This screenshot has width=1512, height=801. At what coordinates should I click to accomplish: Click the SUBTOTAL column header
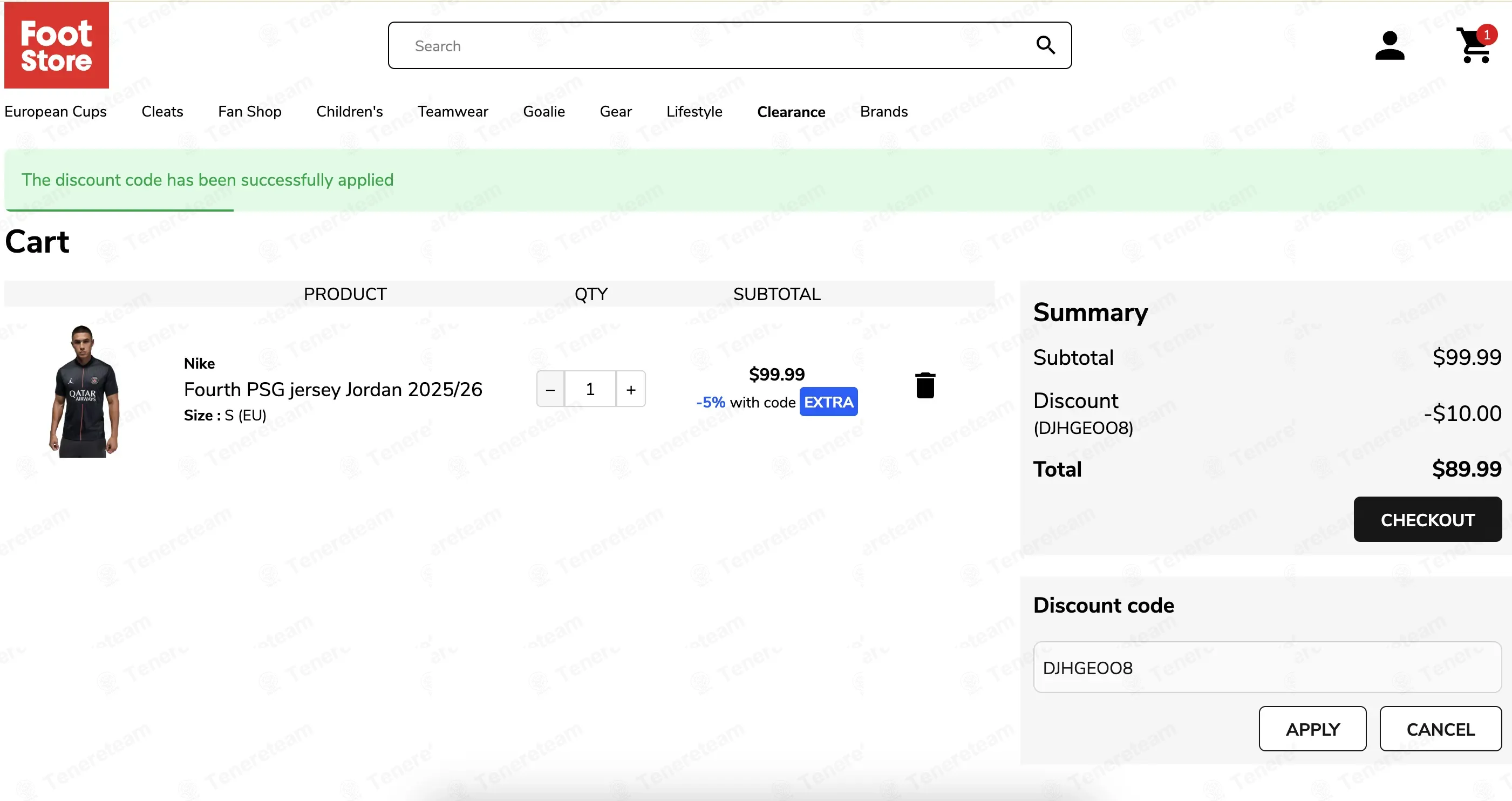[x=777, y=294]
